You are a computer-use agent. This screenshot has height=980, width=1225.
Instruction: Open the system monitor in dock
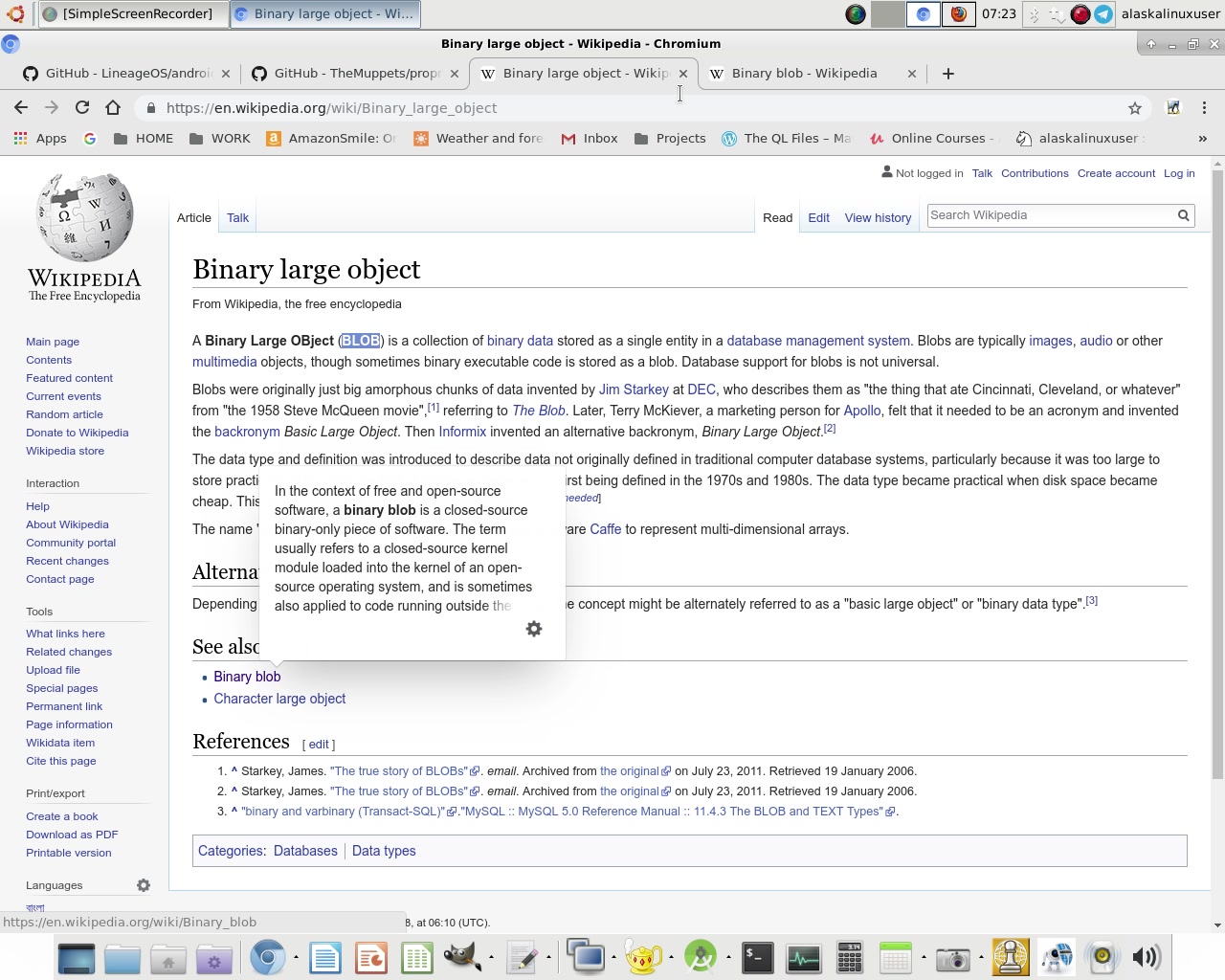pos(803,957)
